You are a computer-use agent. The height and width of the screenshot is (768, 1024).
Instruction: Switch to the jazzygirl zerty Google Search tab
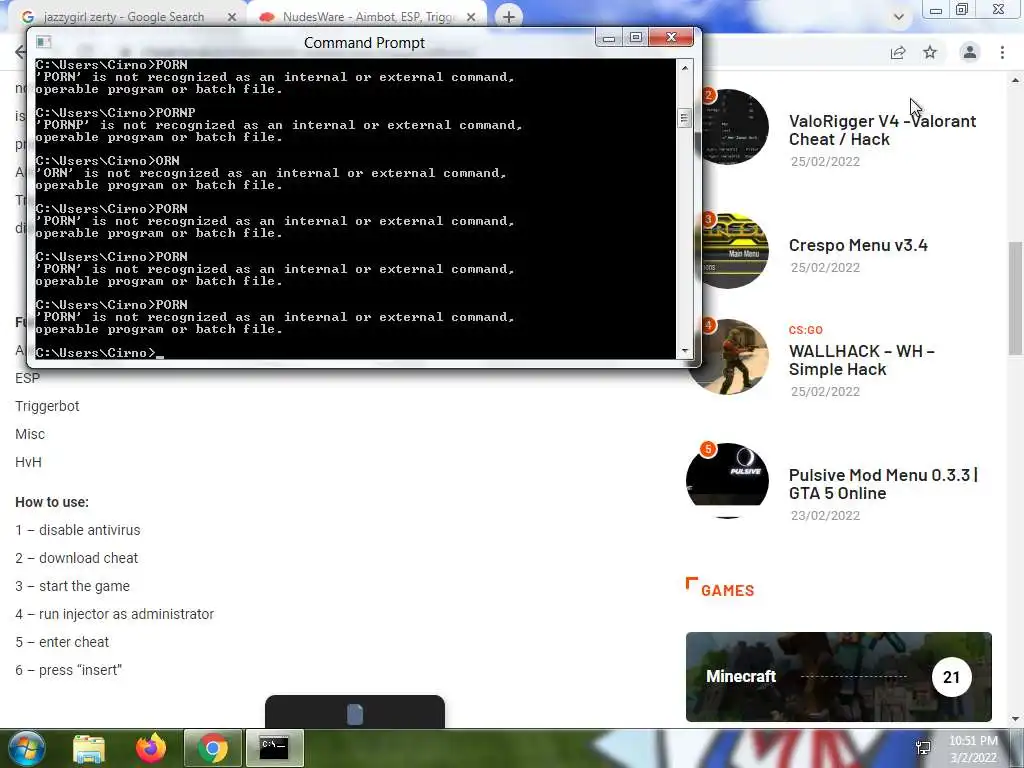tap(124, 17)
